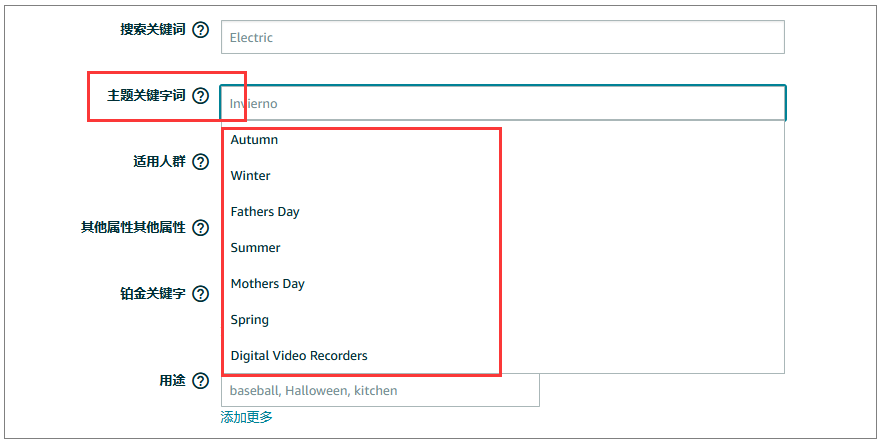Pick Fathers Day in suggestion list
Image resolution: width=881 pixels, height=443 pixels.
(265, 212)
